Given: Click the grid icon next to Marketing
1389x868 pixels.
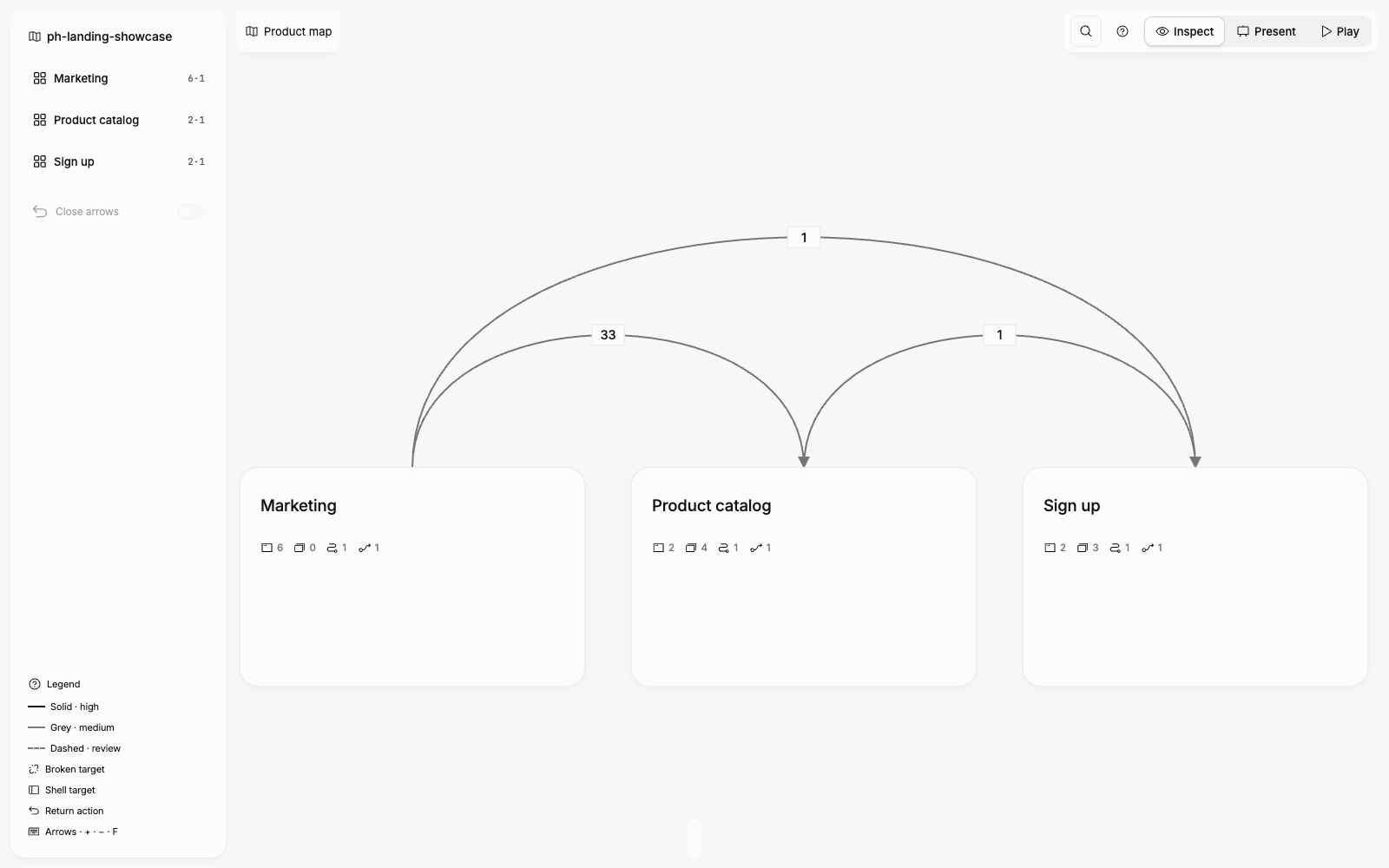Looking at the screenshot, I should click(40, 78).
